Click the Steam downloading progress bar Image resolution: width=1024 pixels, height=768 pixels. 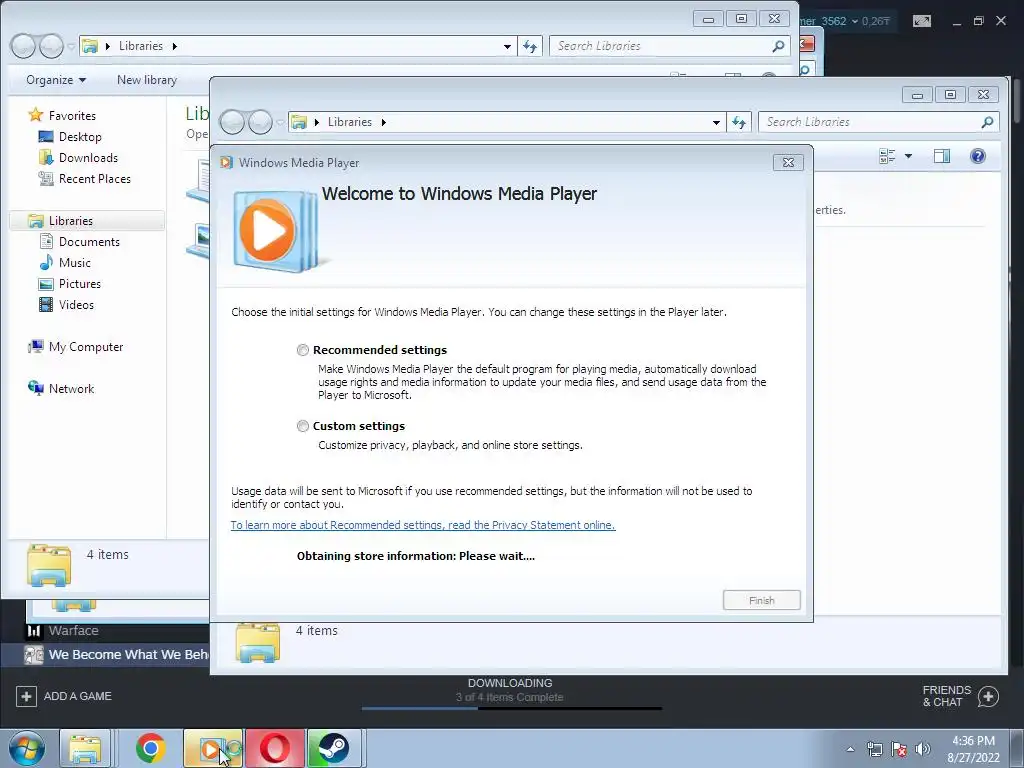tap(511, 708)
